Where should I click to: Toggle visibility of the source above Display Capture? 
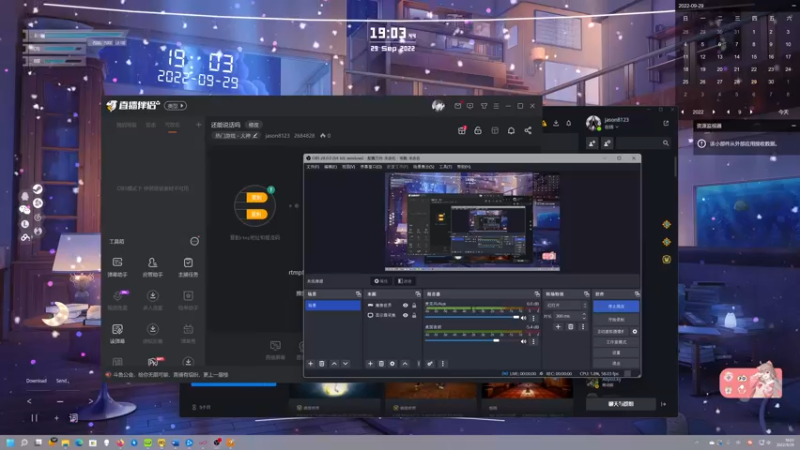pos(406,305)
